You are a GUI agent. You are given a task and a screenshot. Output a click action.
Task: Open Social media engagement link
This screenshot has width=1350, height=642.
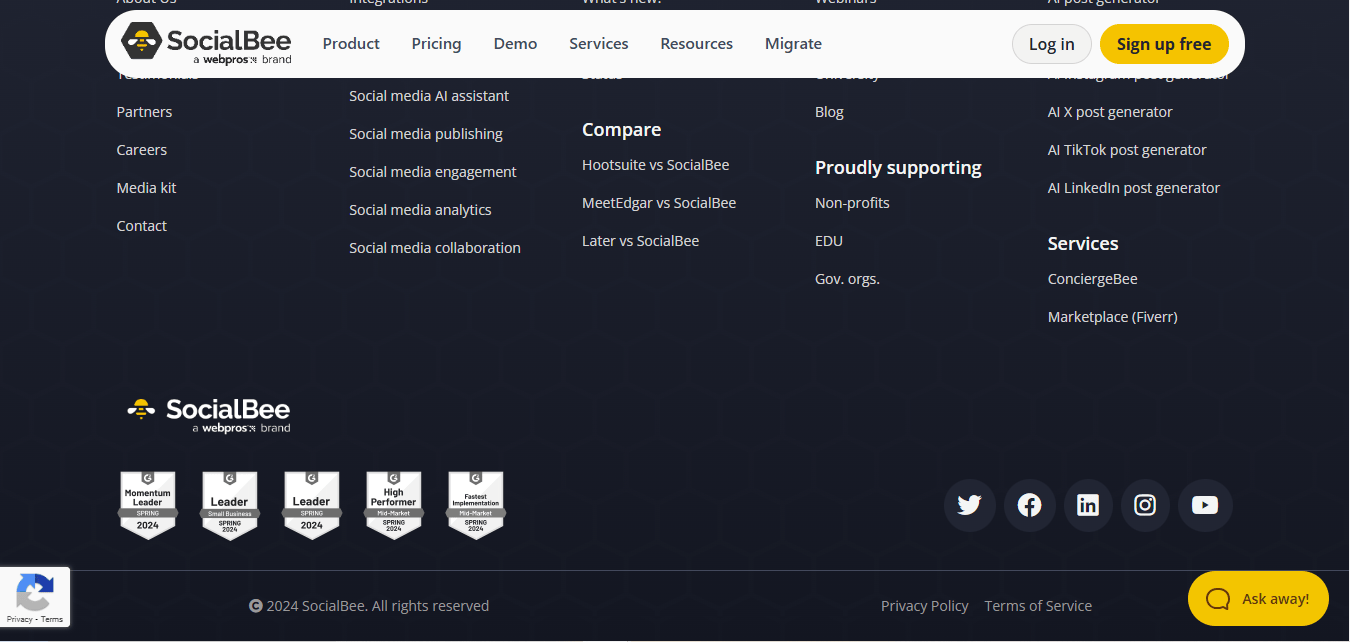(433, 172)
